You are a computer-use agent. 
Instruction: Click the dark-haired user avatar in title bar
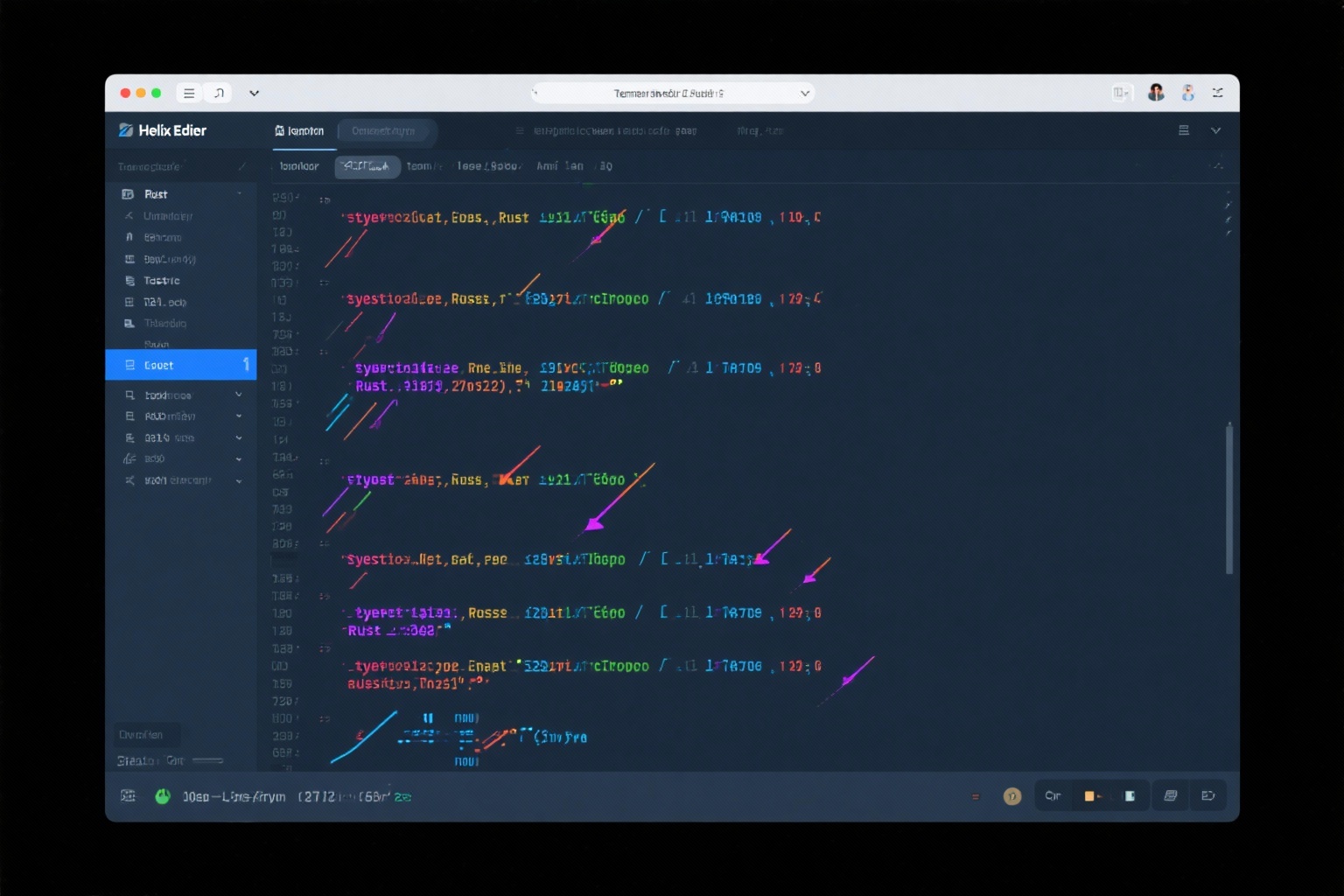pyautogui.click(x=1156, y=93)
